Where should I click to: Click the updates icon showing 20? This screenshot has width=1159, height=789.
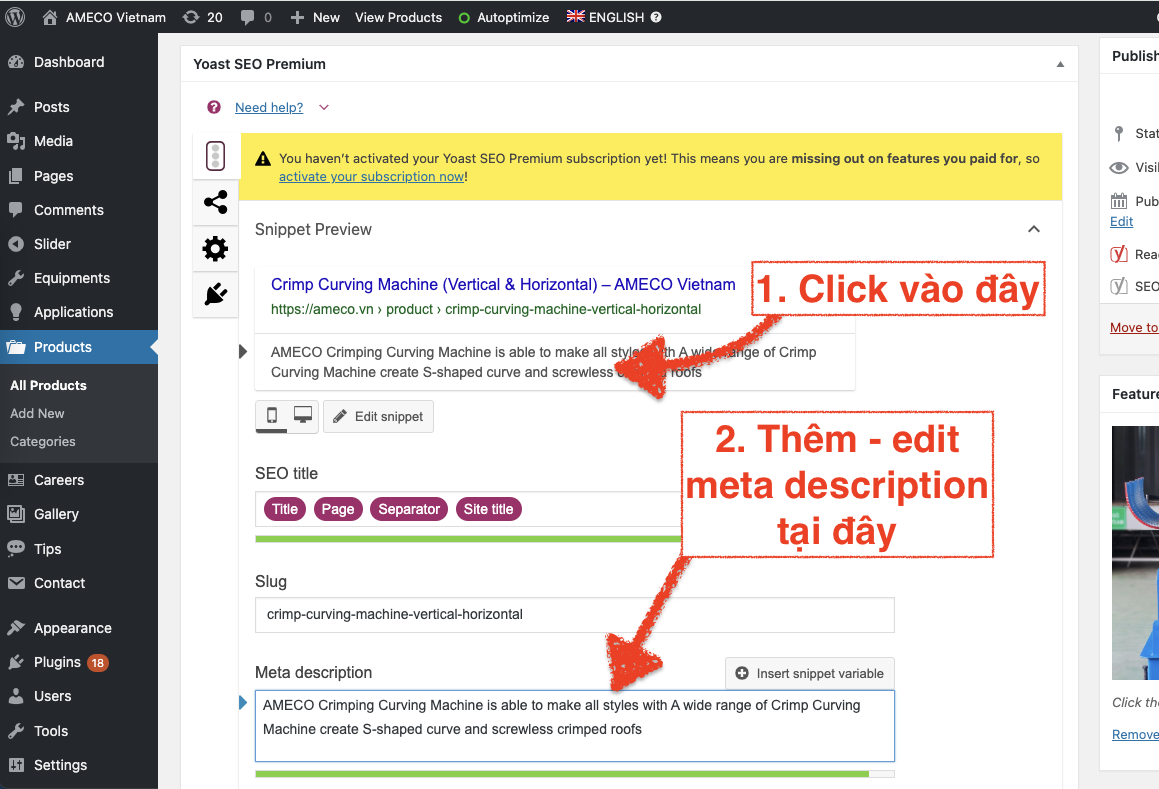tap(203, 17)
